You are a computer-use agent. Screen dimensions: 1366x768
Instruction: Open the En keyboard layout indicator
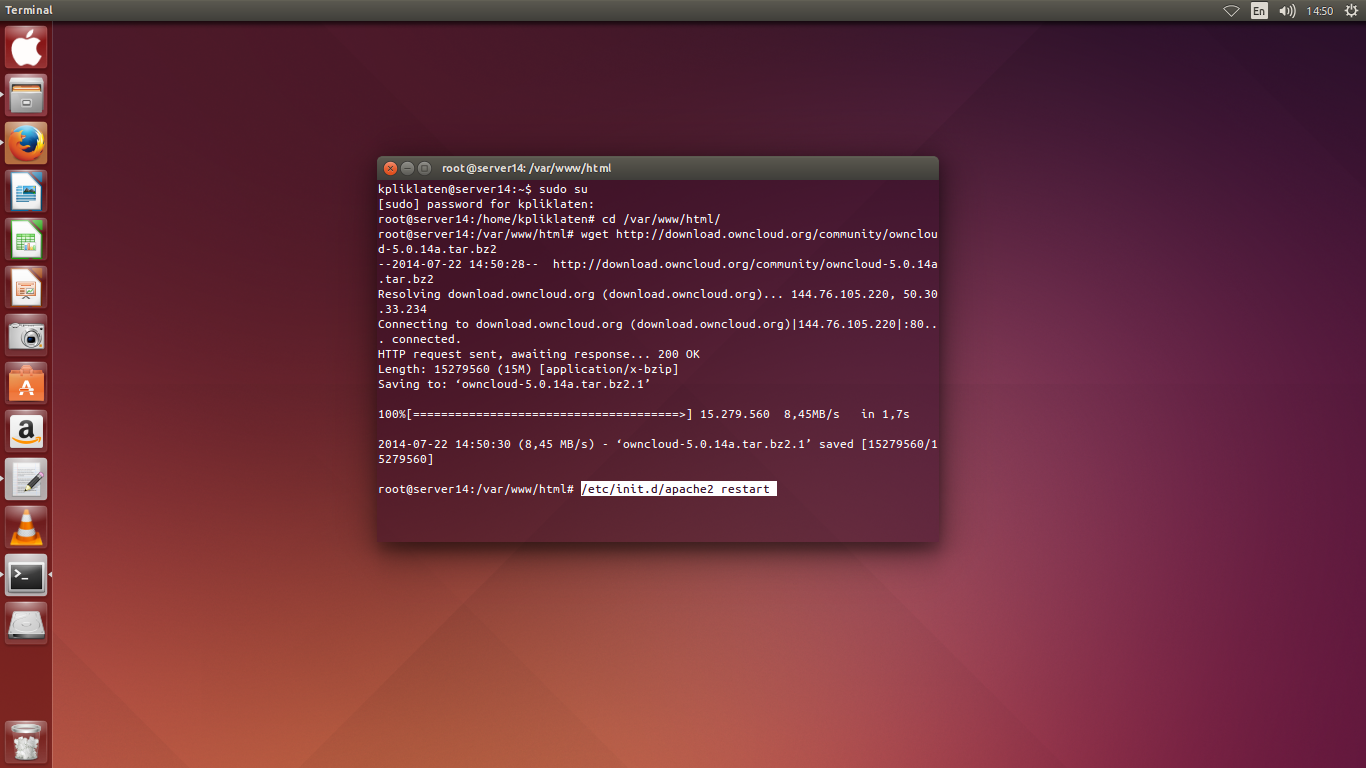[1259, 11]
